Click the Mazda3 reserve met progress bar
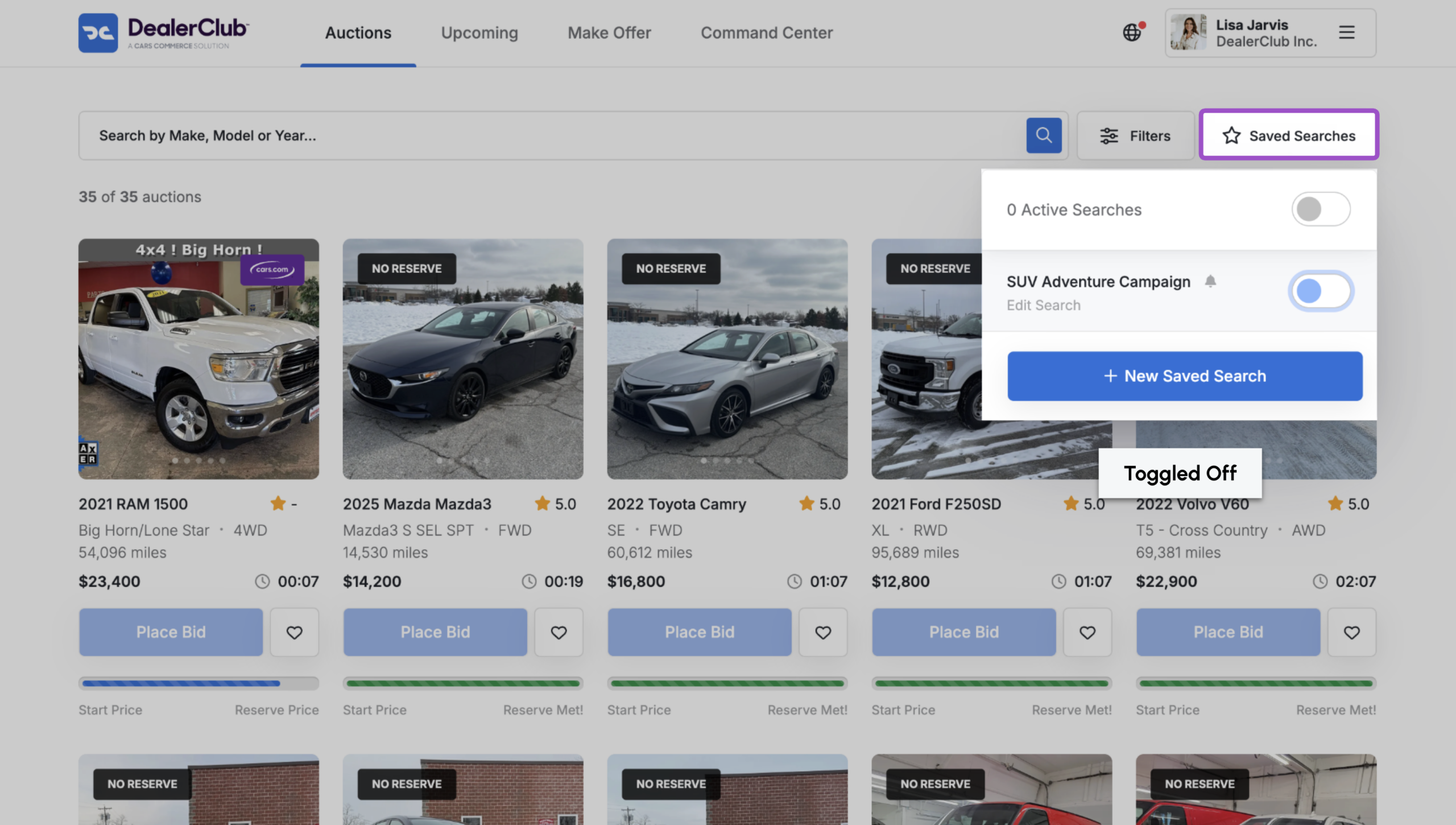Viewport: 1456px width, 825px height. tap(463, 683)
